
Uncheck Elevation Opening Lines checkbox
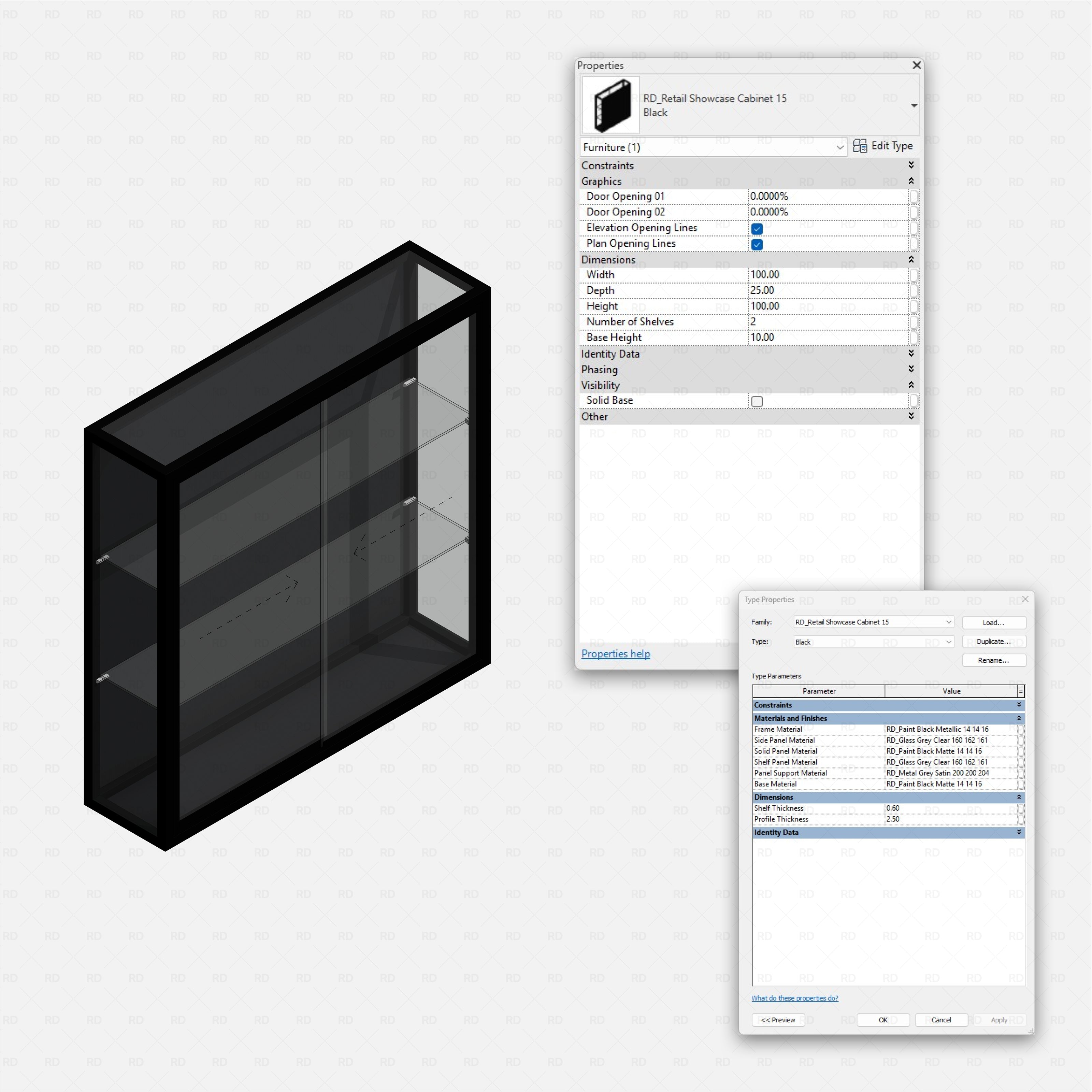757,229
